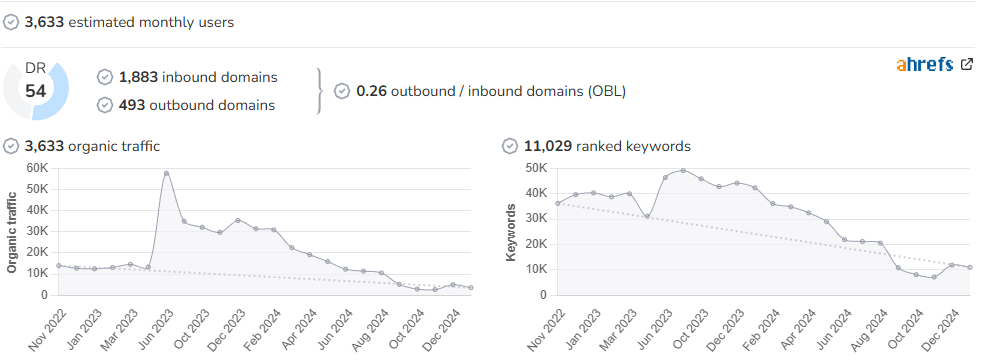983x361 pixels.
Task: Click the Nov 2022 first point on keywords chart
Action: pos(557,203)
